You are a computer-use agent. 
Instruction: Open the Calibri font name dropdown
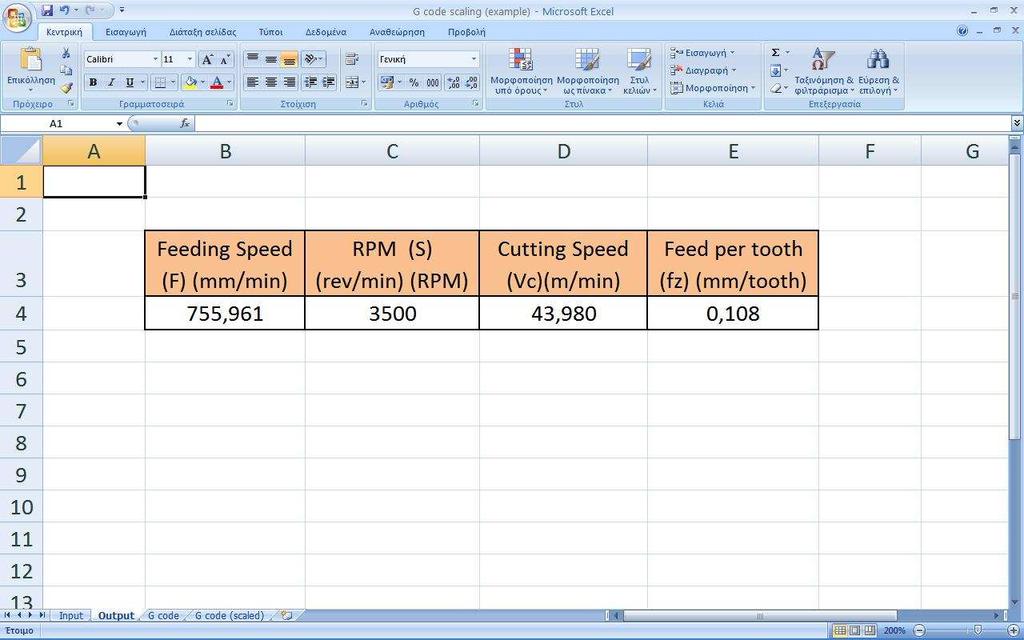point(155,59)
